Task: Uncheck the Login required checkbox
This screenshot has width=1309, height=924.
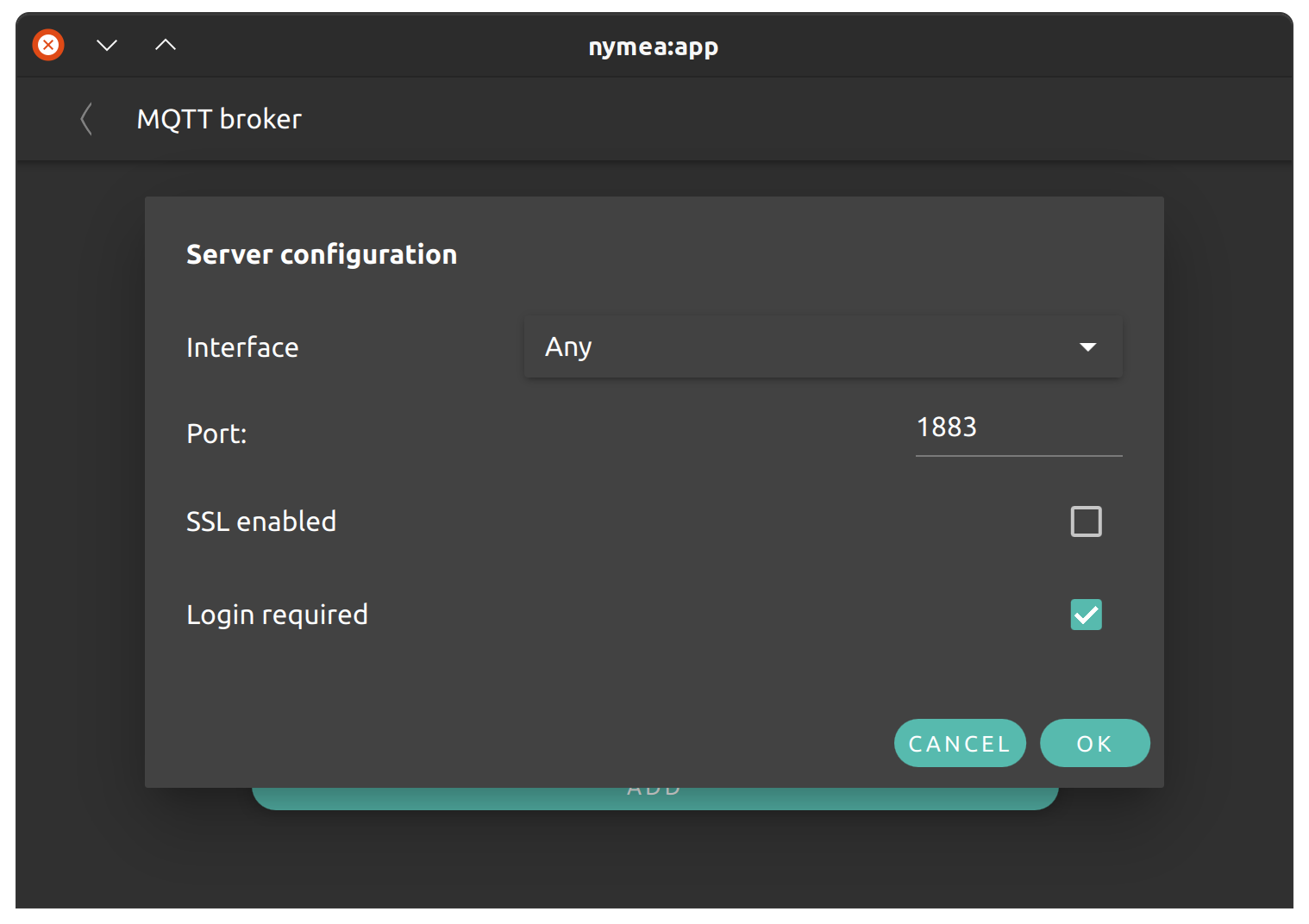Action: (1086, 615)
